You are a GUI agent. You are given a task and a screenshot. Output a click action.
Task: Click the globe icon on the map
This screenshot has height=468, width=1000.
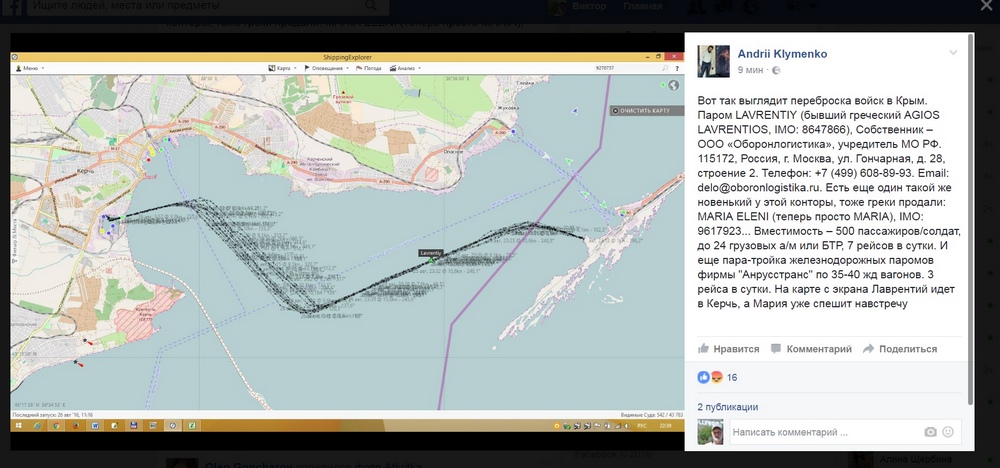[x=673, y=85]
